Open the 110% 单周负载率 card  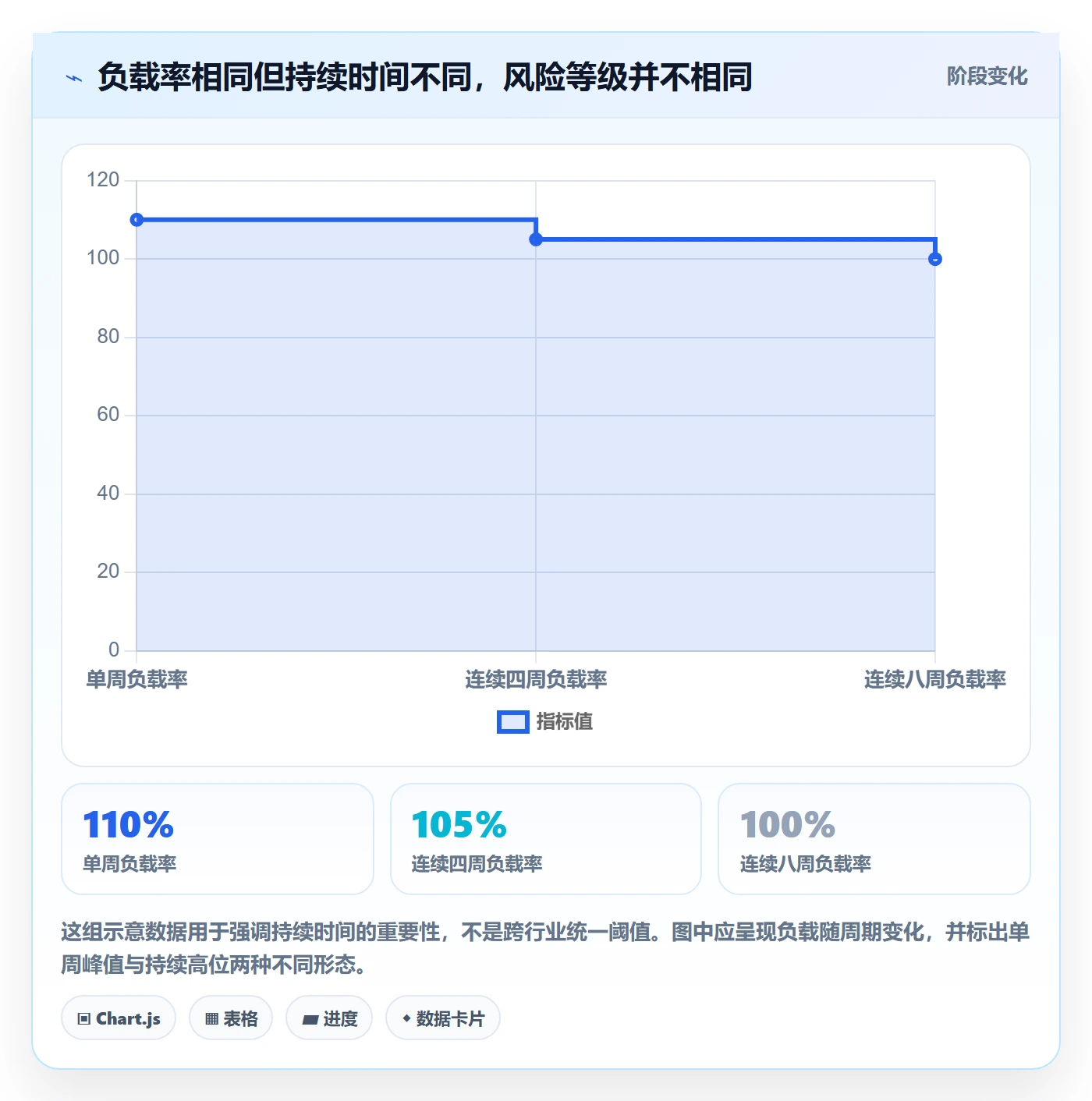tap(218, 839)
